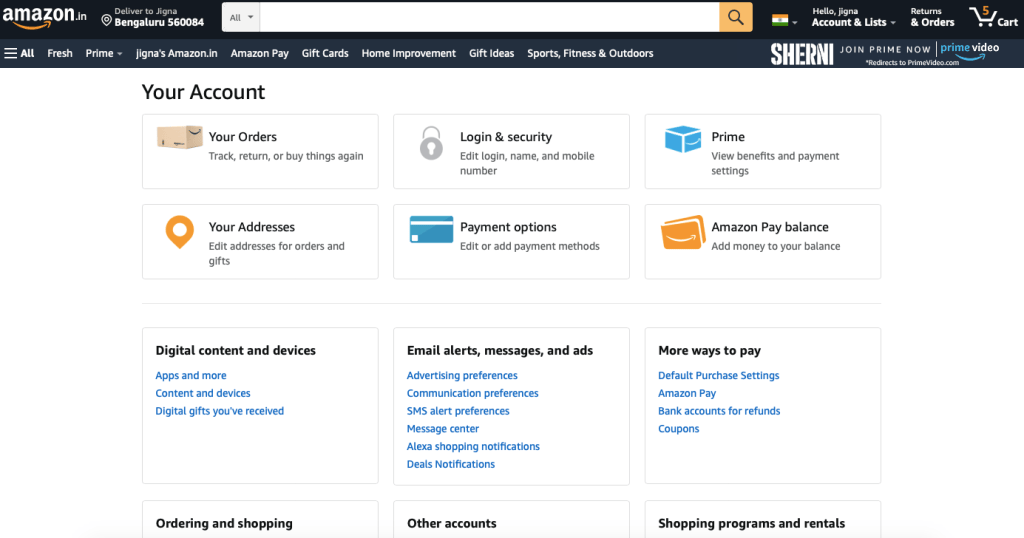Click the Shopping programs and rentals heading
Screen dimensions: 1024x538
751,524
